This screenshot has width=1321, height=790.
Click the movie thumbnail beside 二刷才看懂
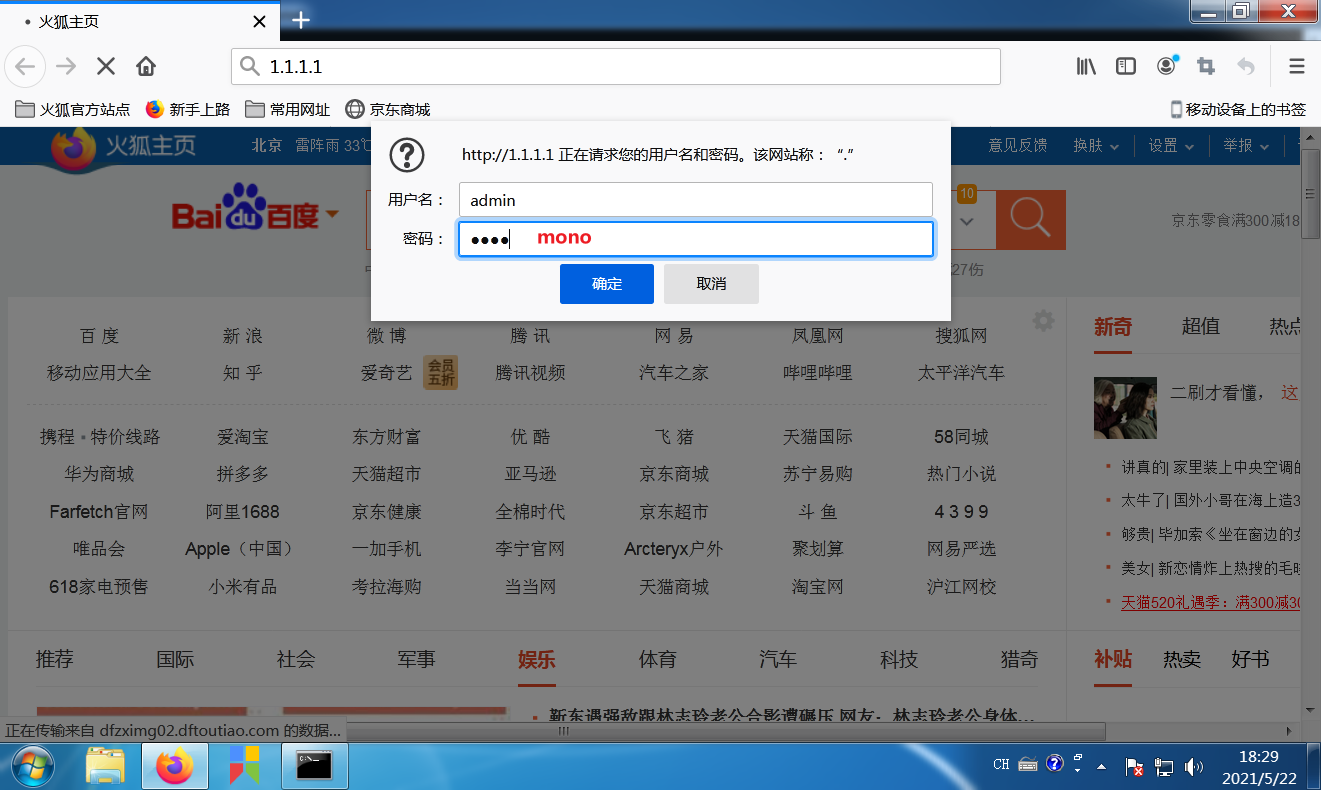click(1125, 408)
